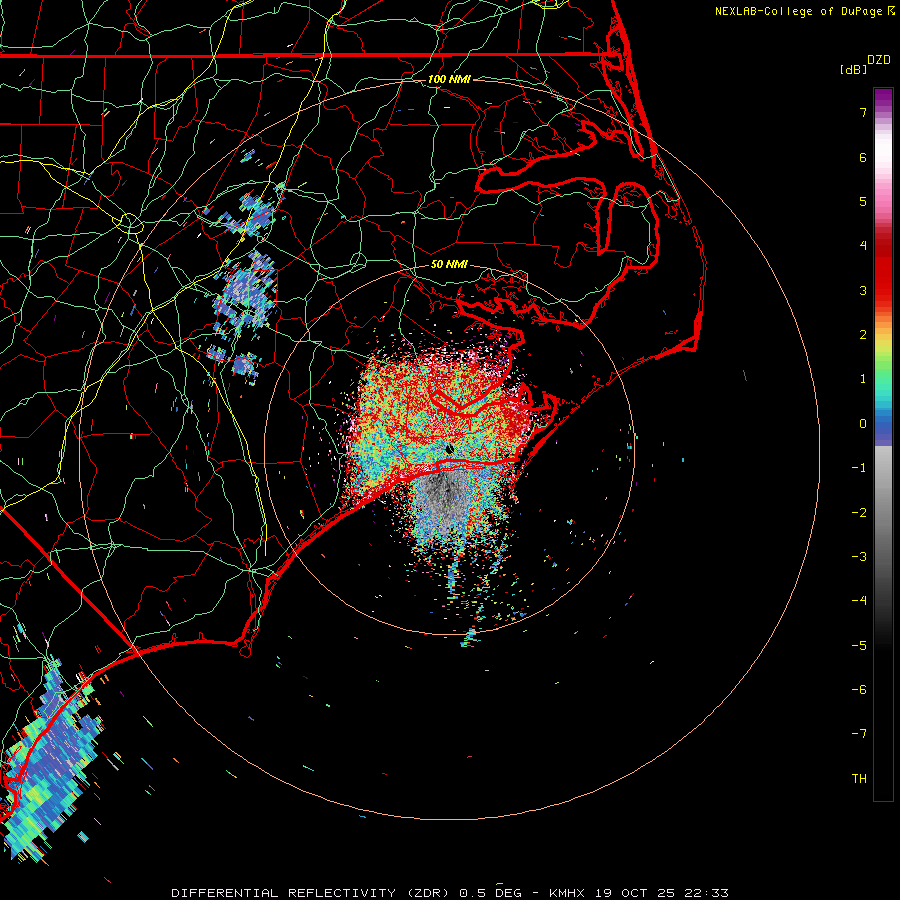This screenshot has height=900, width=900.
Task: Click the scale value -1
Action: pyautogui.click(x=859, y=468)
